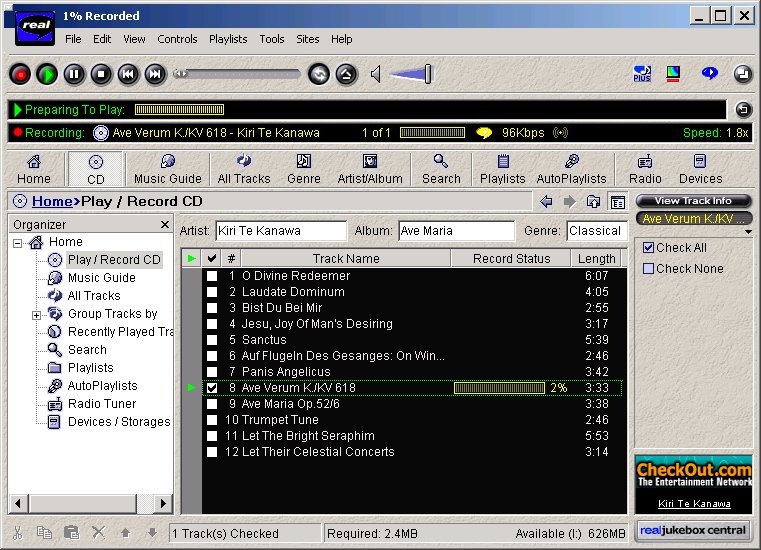Tick the Check None checkbox

click(648, 268)
